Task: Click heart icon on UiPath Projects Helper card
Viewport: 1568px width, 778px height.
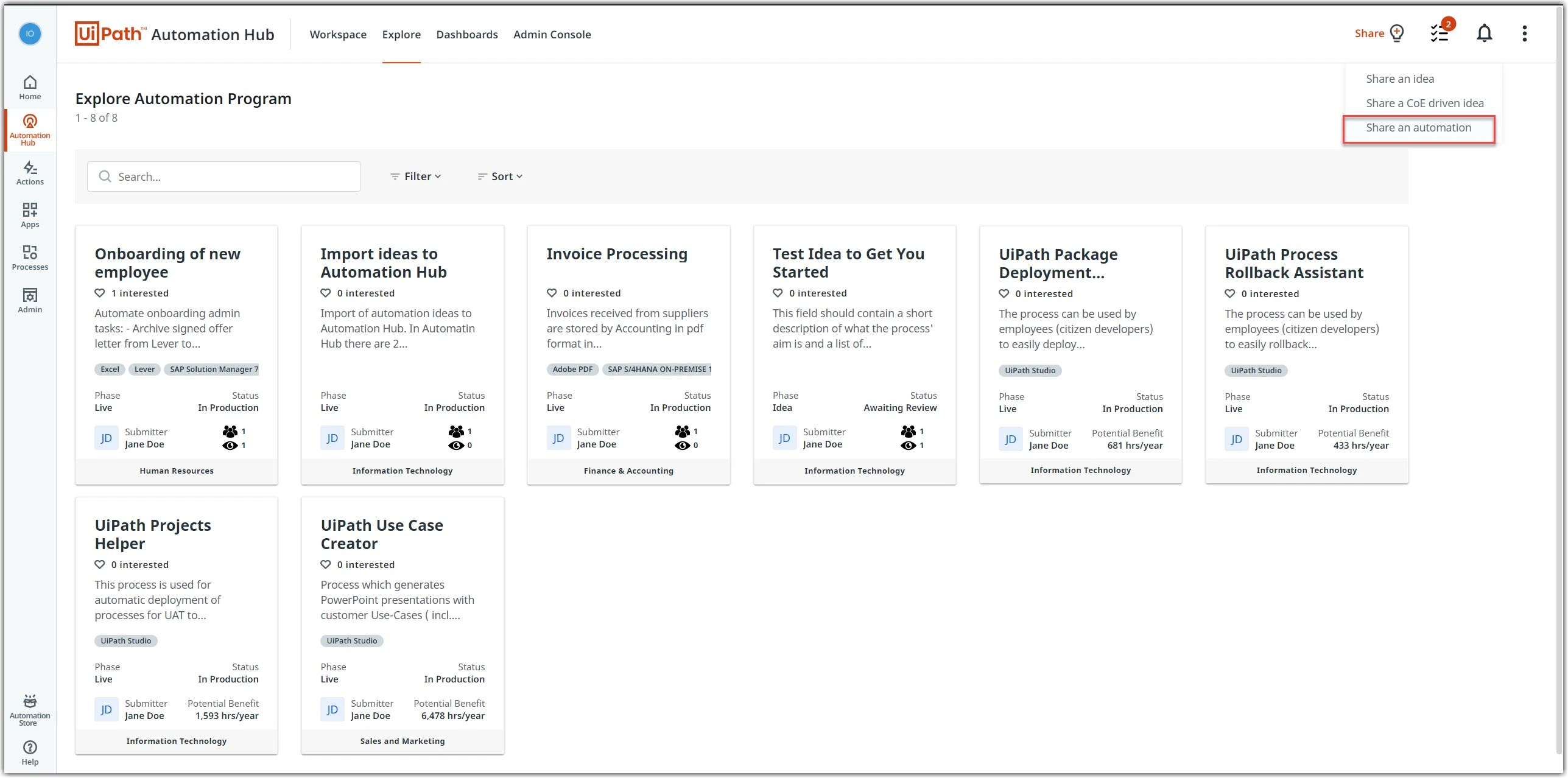Action: (100, 564)
